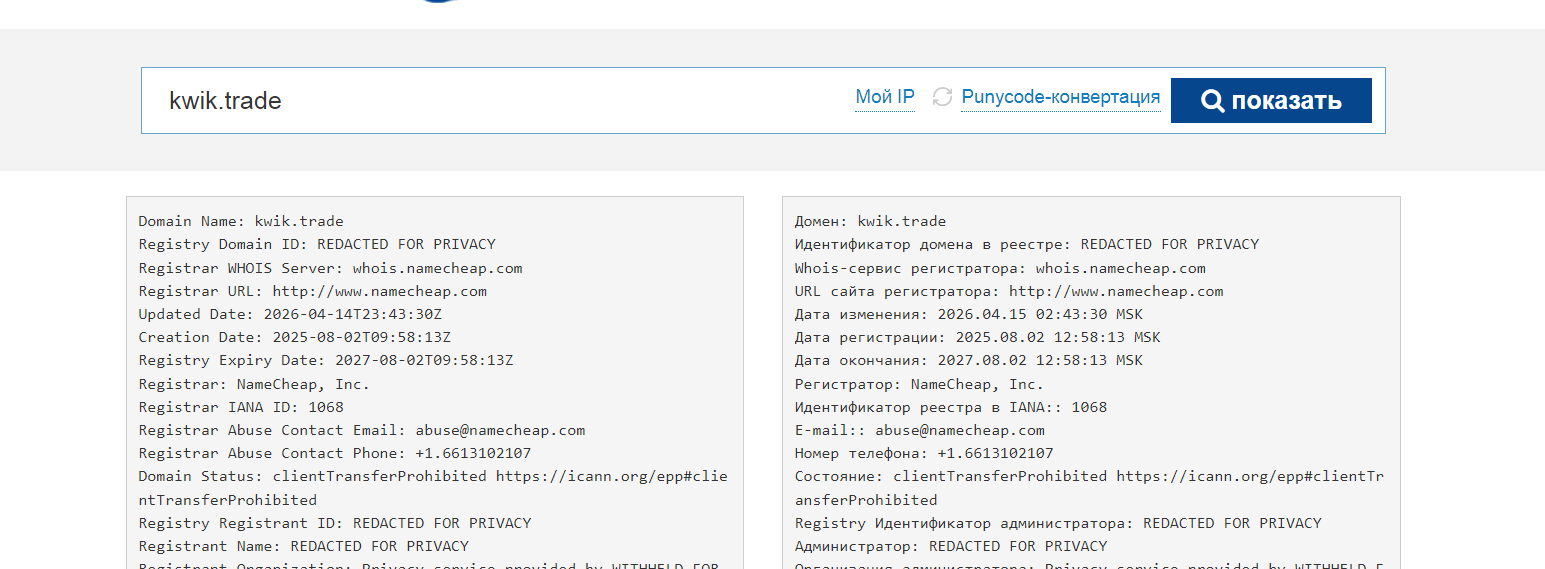Select 'Идентификатор домена в реестре' line

click(1027, 244)
